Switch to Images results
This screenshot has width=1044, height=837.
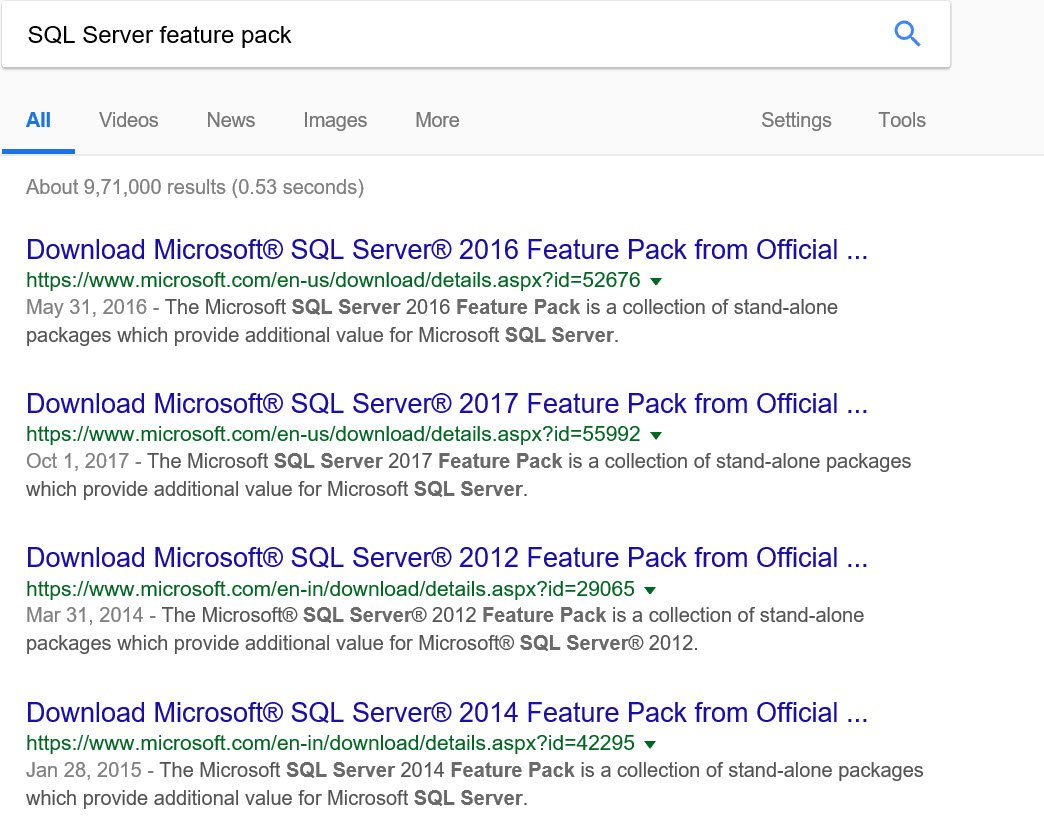click(x=335, y=120)
